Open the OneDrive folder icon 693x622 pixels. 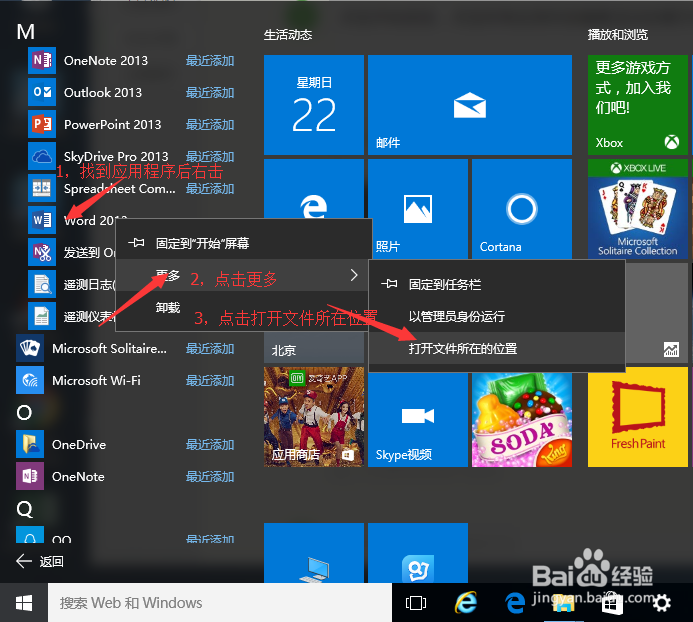coord(30,444)
